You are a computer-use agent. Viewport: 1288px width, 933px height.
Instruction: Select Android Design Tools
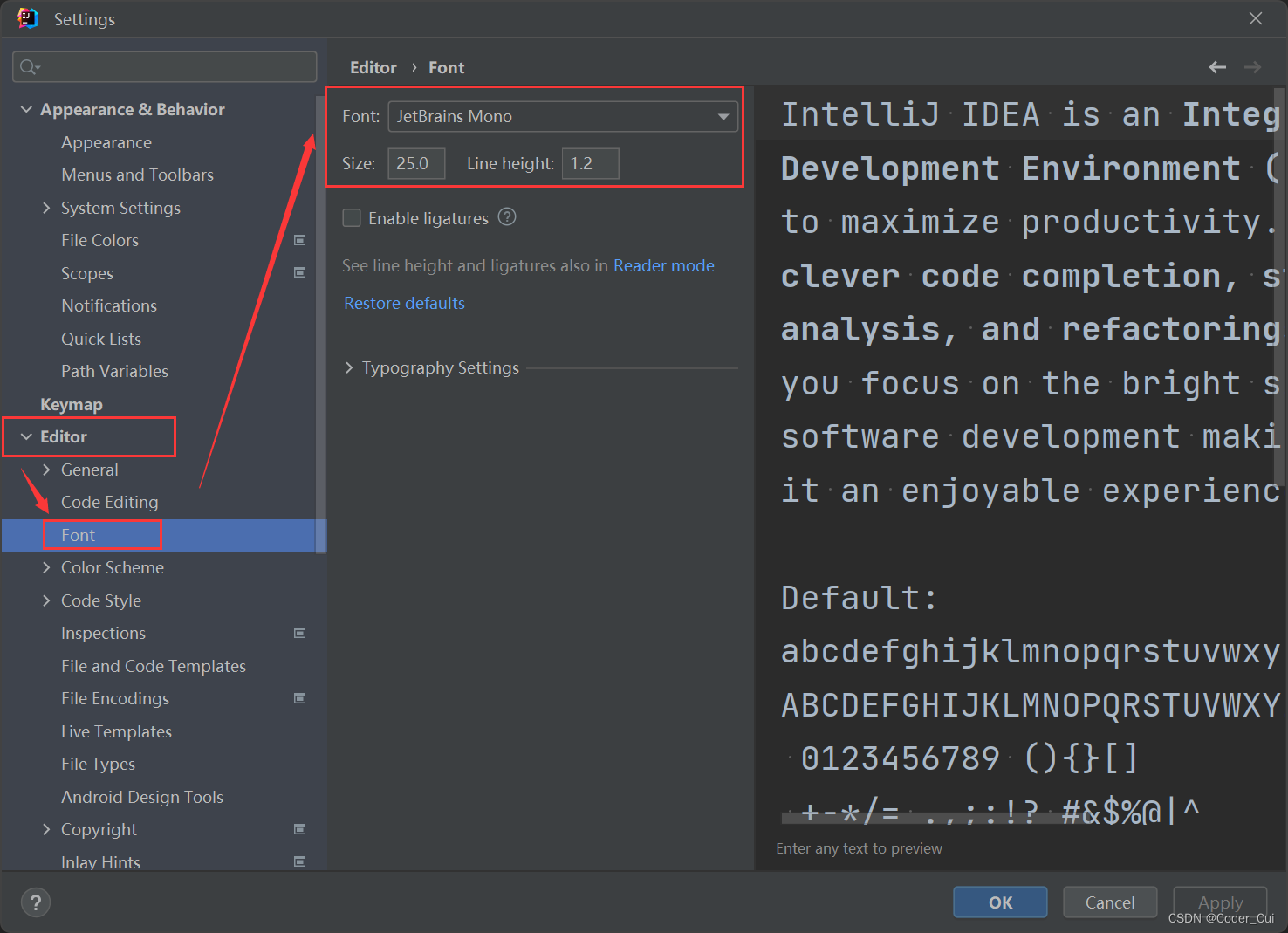click(x=142, y=797)
